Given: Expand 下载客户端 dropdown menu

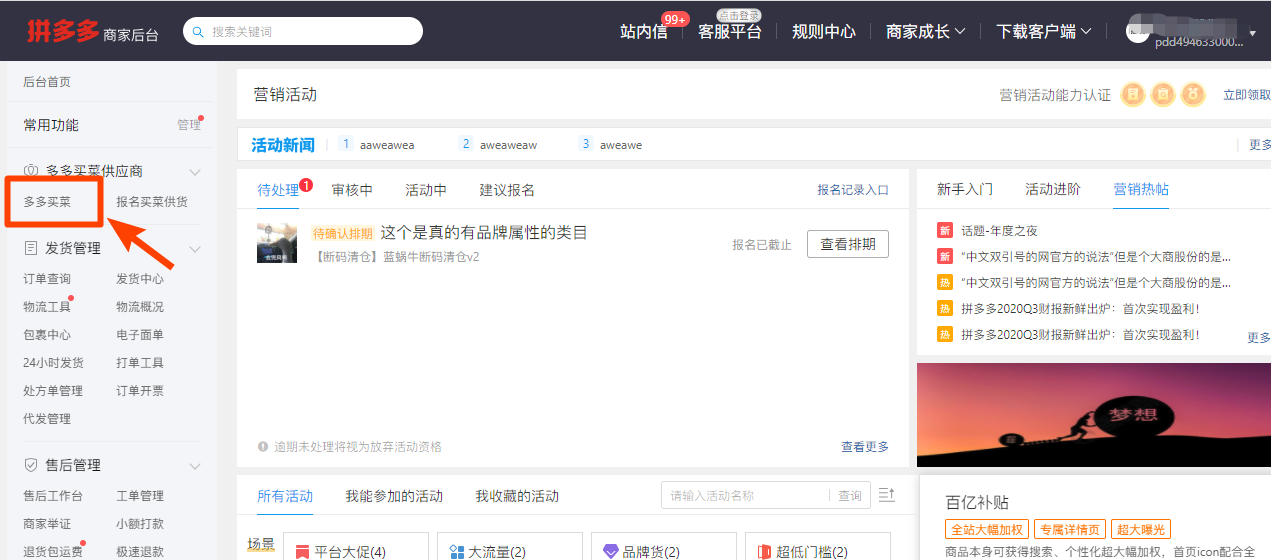Looking at the screenshot, I should click(1044, 31).
